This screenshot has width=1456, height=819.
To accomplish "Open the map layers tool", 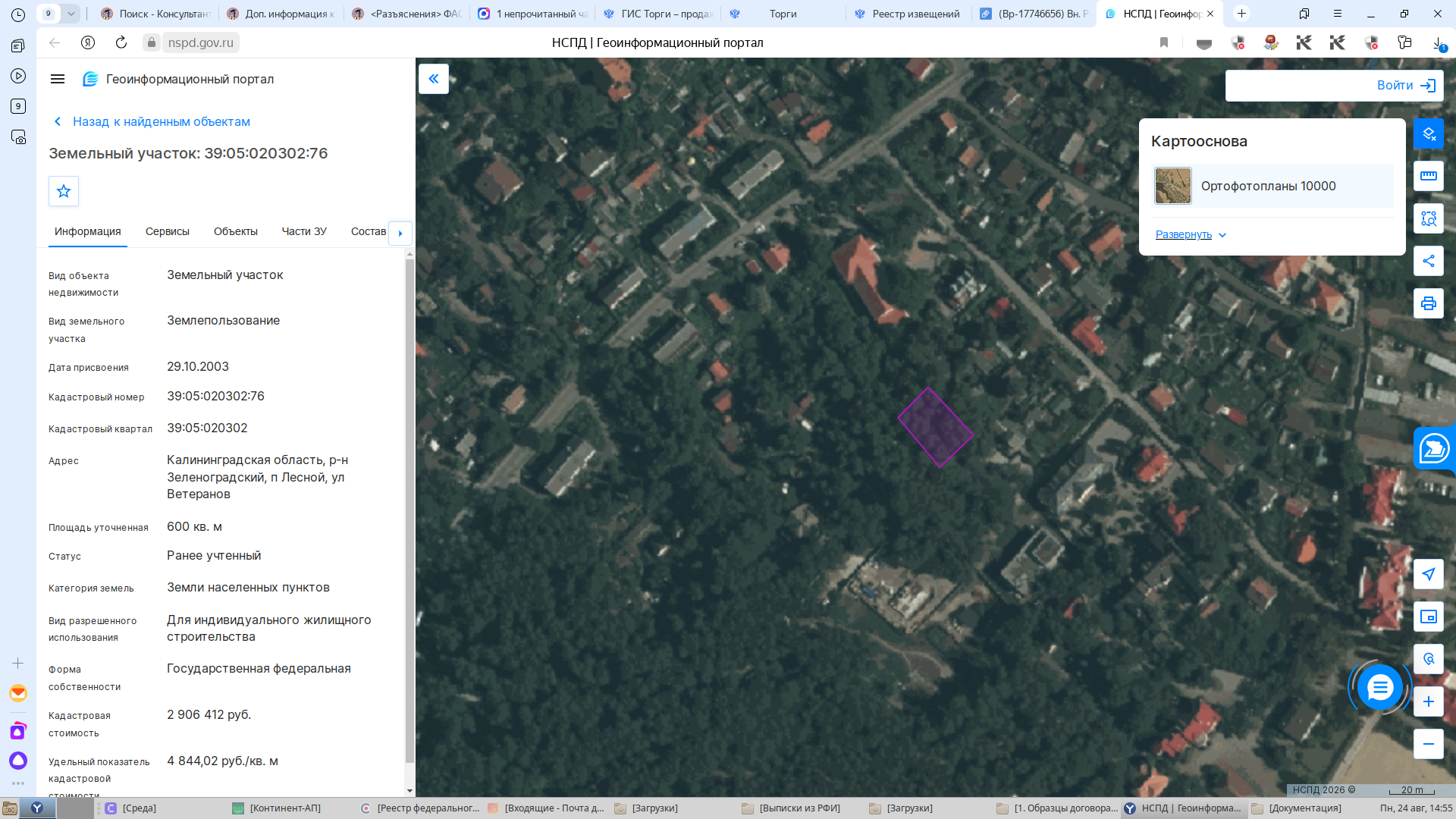I will coord(1429,133).
